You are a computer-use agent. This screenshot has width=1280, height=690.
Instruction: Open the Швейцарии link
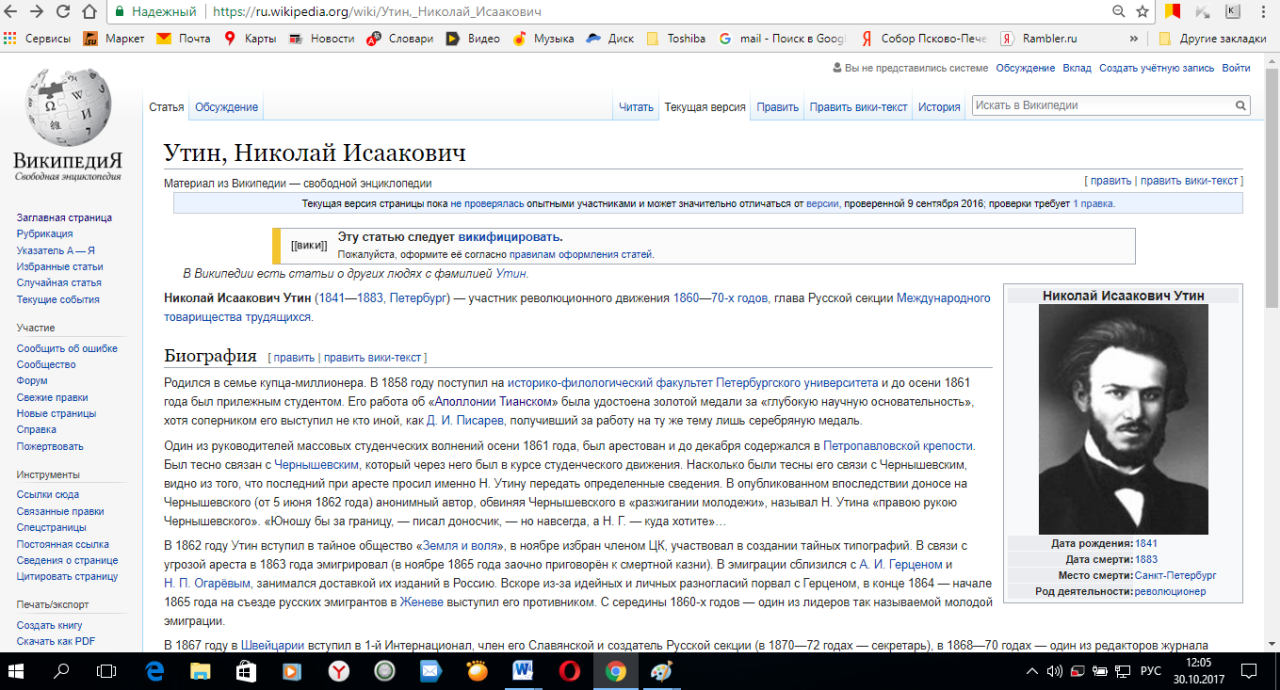(x=272, y=645)
